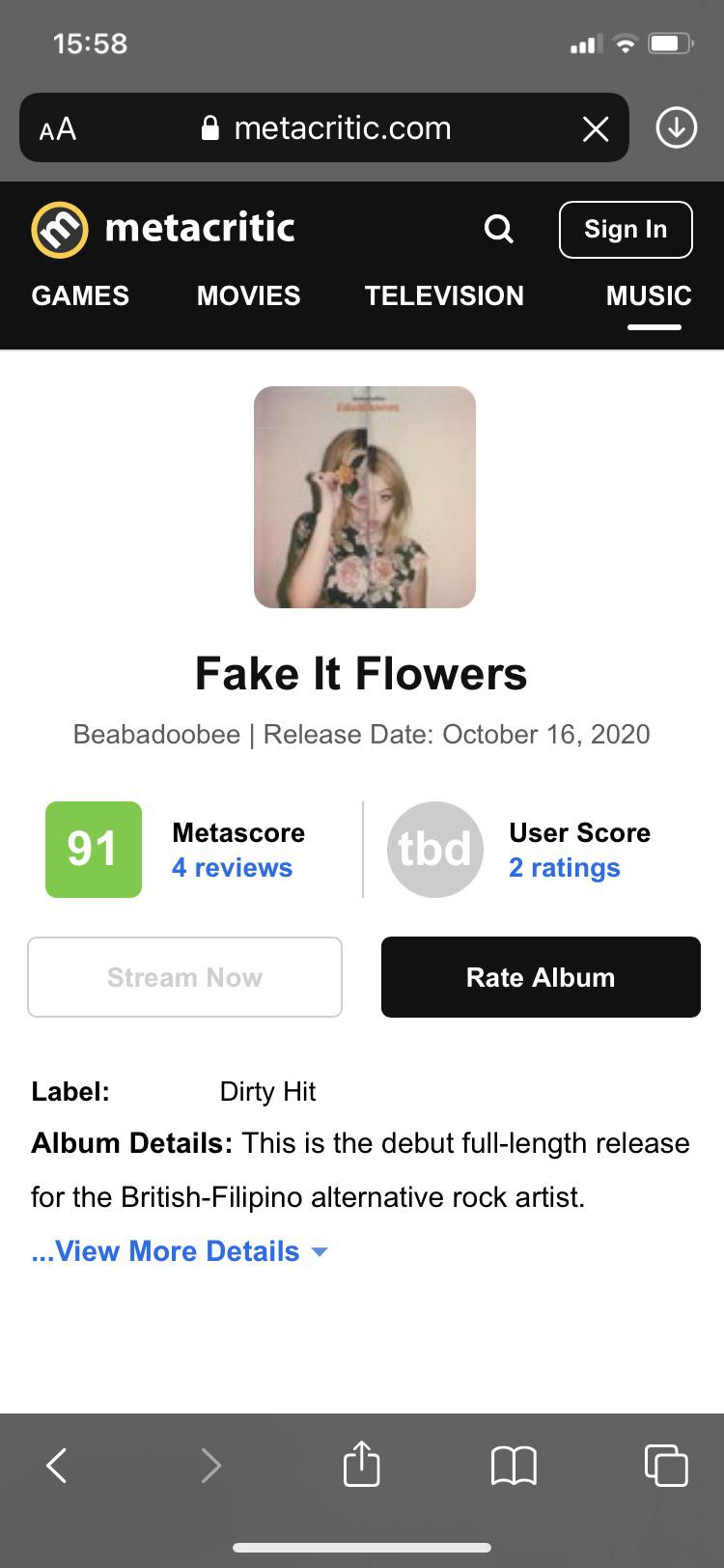Clear the address bar with the X
This screenshot has width=724, height=1568.
click(596, 127)
